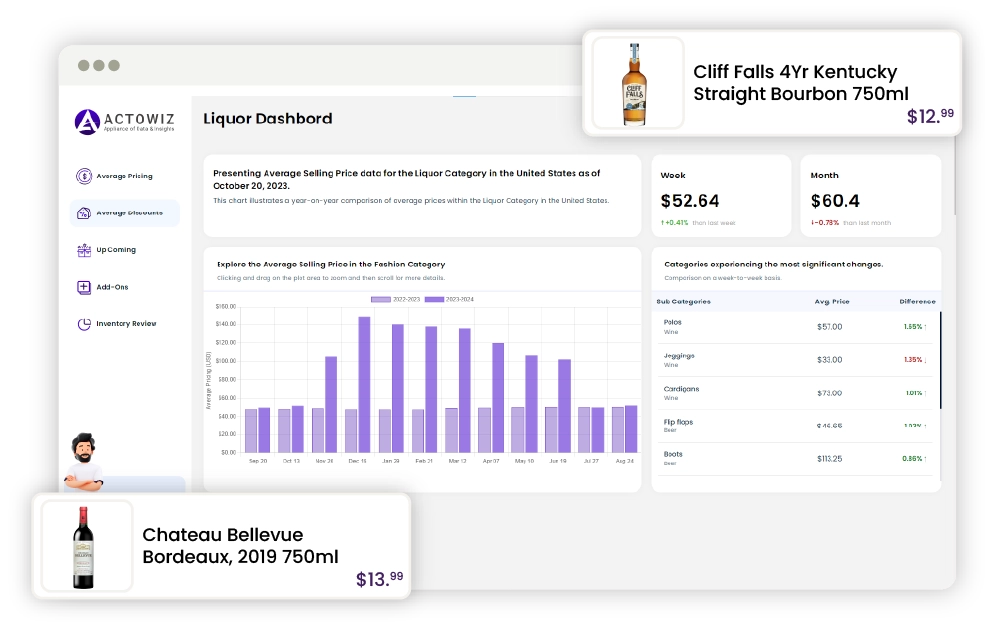
Task: Select the Boots row in table
Action: pos(795,459)
